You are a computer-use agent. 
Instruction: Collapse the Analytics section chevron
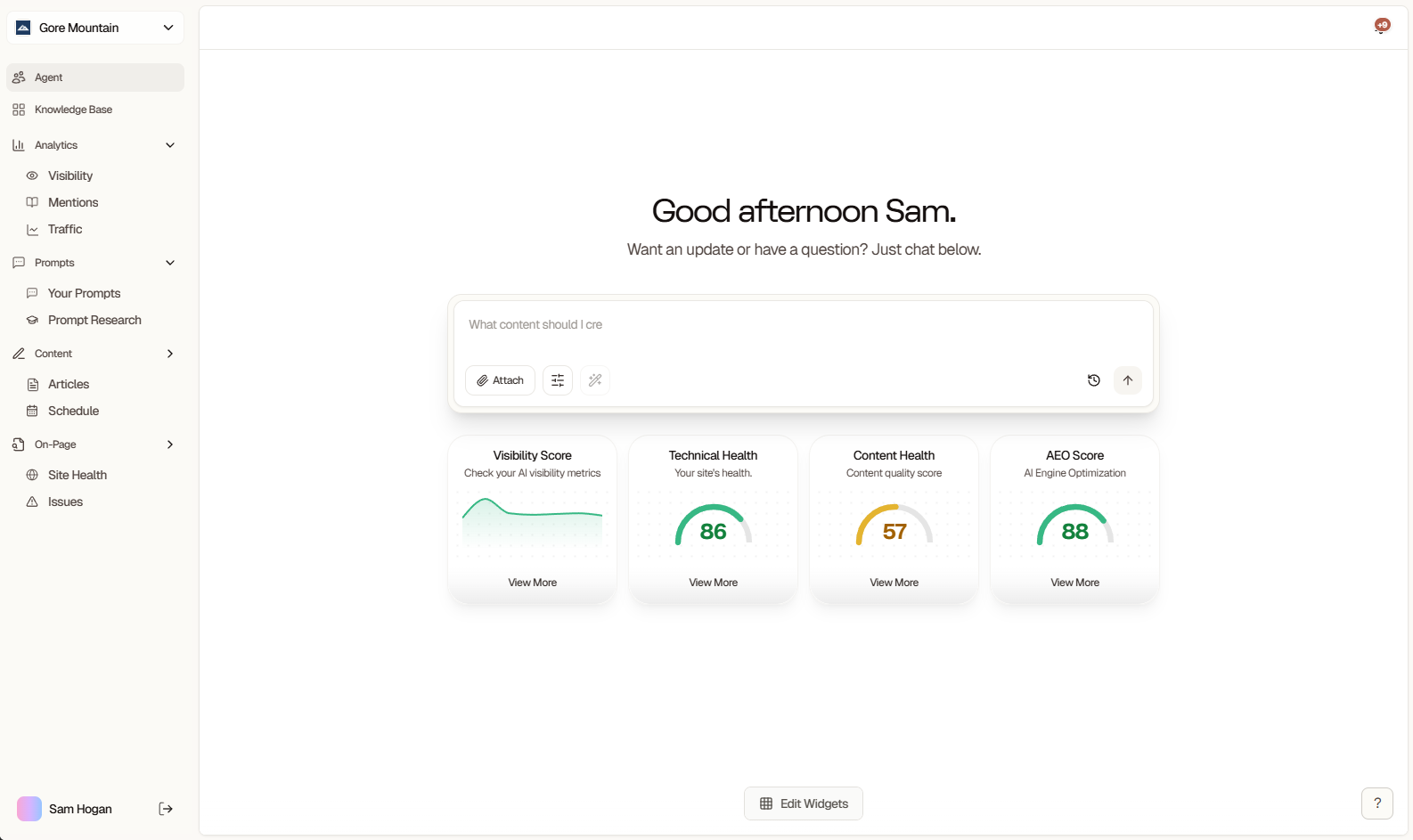[170, 145]
